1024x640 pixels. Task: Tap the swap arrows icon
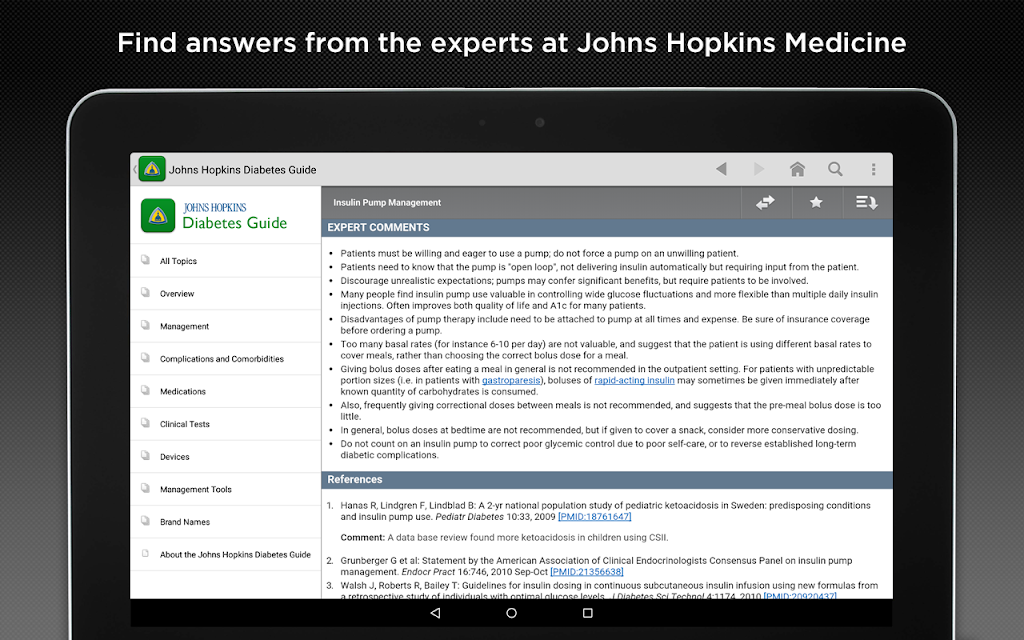765,202
